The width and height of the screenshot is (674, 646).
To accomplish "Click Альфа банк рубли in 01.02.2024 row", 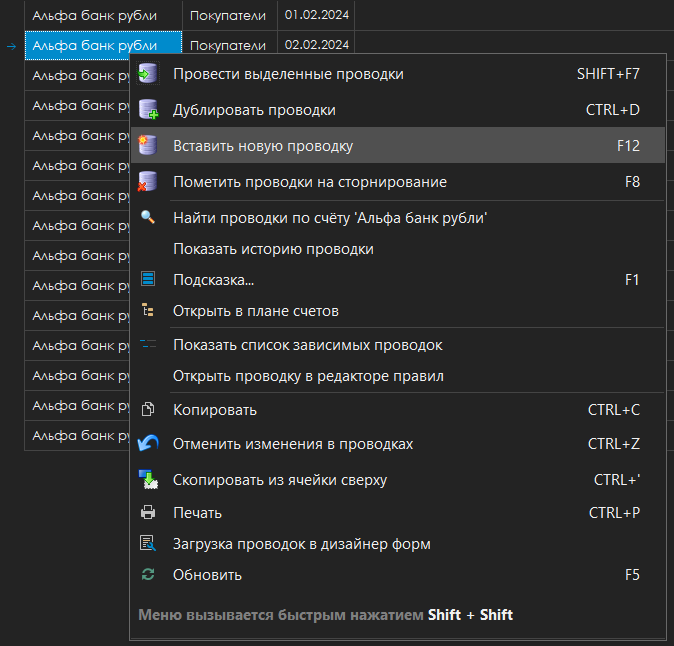I will [x=103, y=15].
